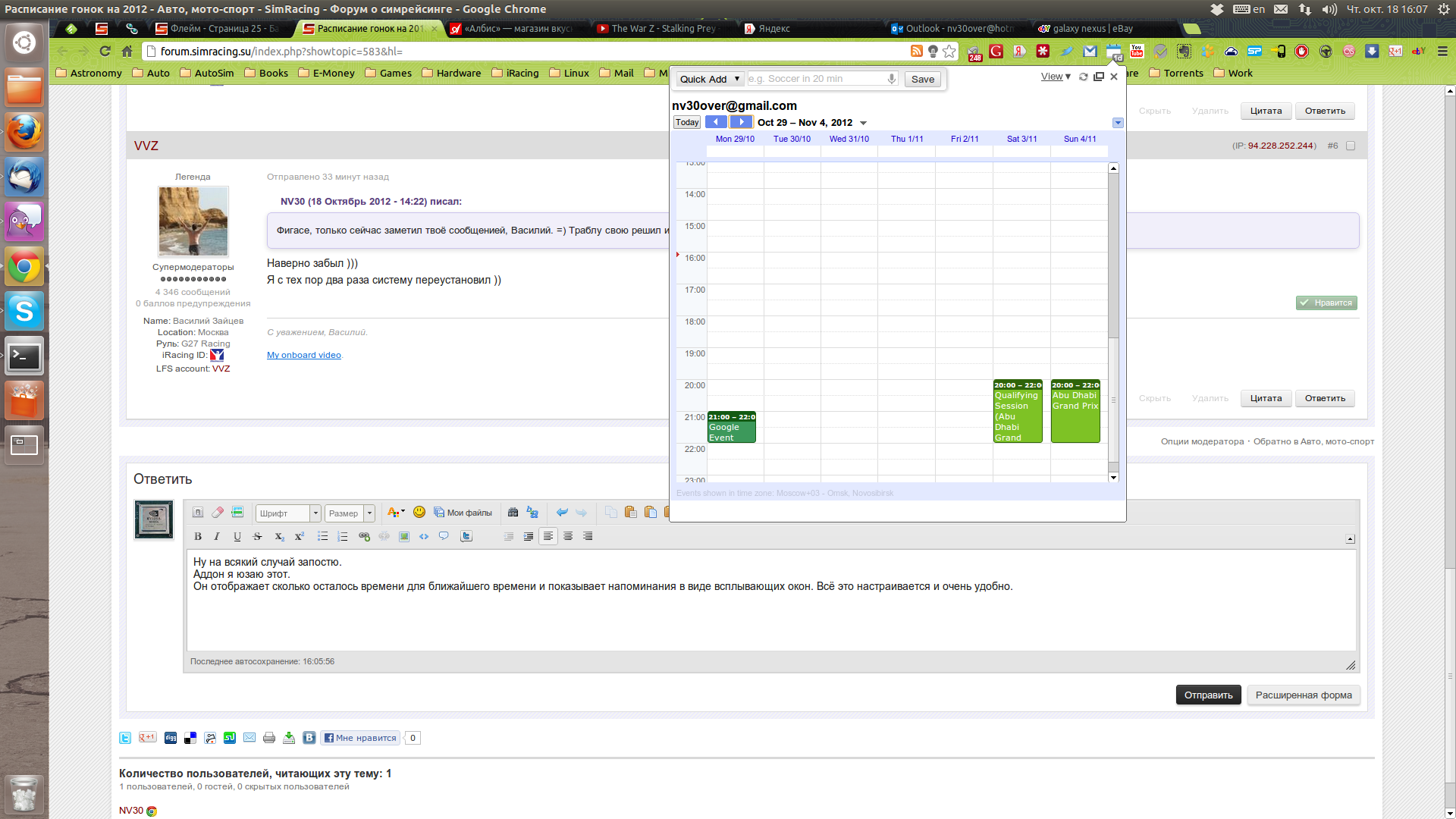Toggle bold formatting in reply editor
Image resolution: width=1456 pixels, height=819 pixels.
tap(198, 537)
